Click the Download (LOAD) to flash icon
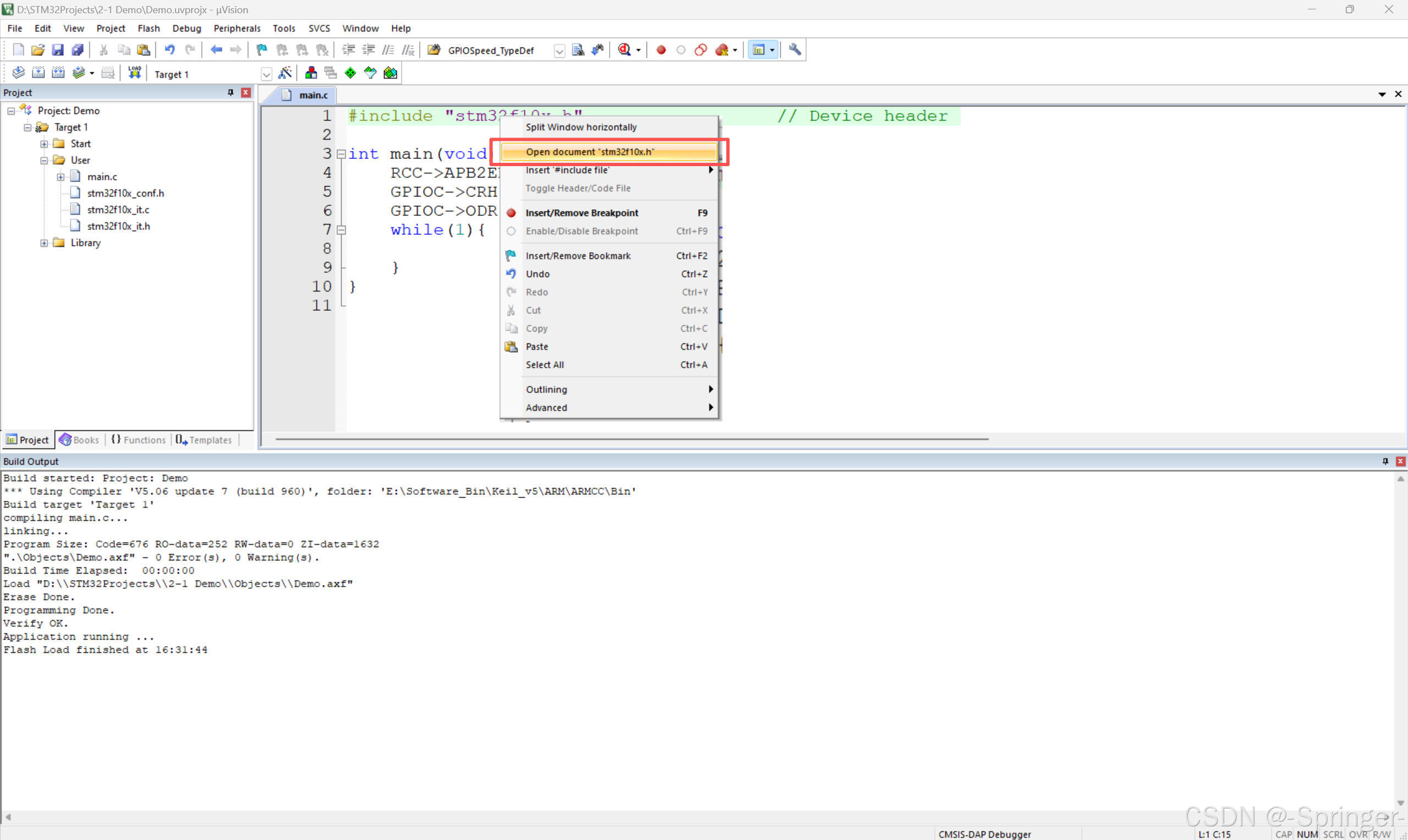This screenshot has height=840, width=1408. point(134,73)
